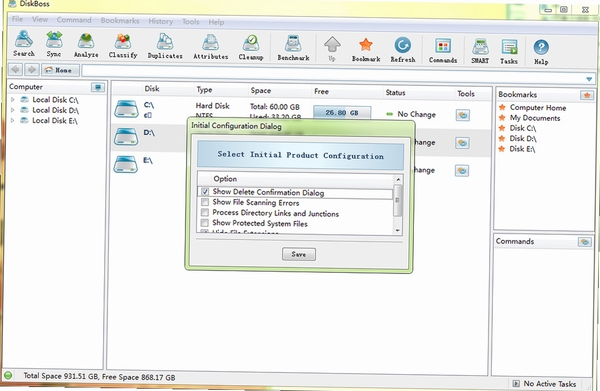Click the C:\ drive icon in list
This screenshot has width=600, height=391.
[x=126, y=109]
